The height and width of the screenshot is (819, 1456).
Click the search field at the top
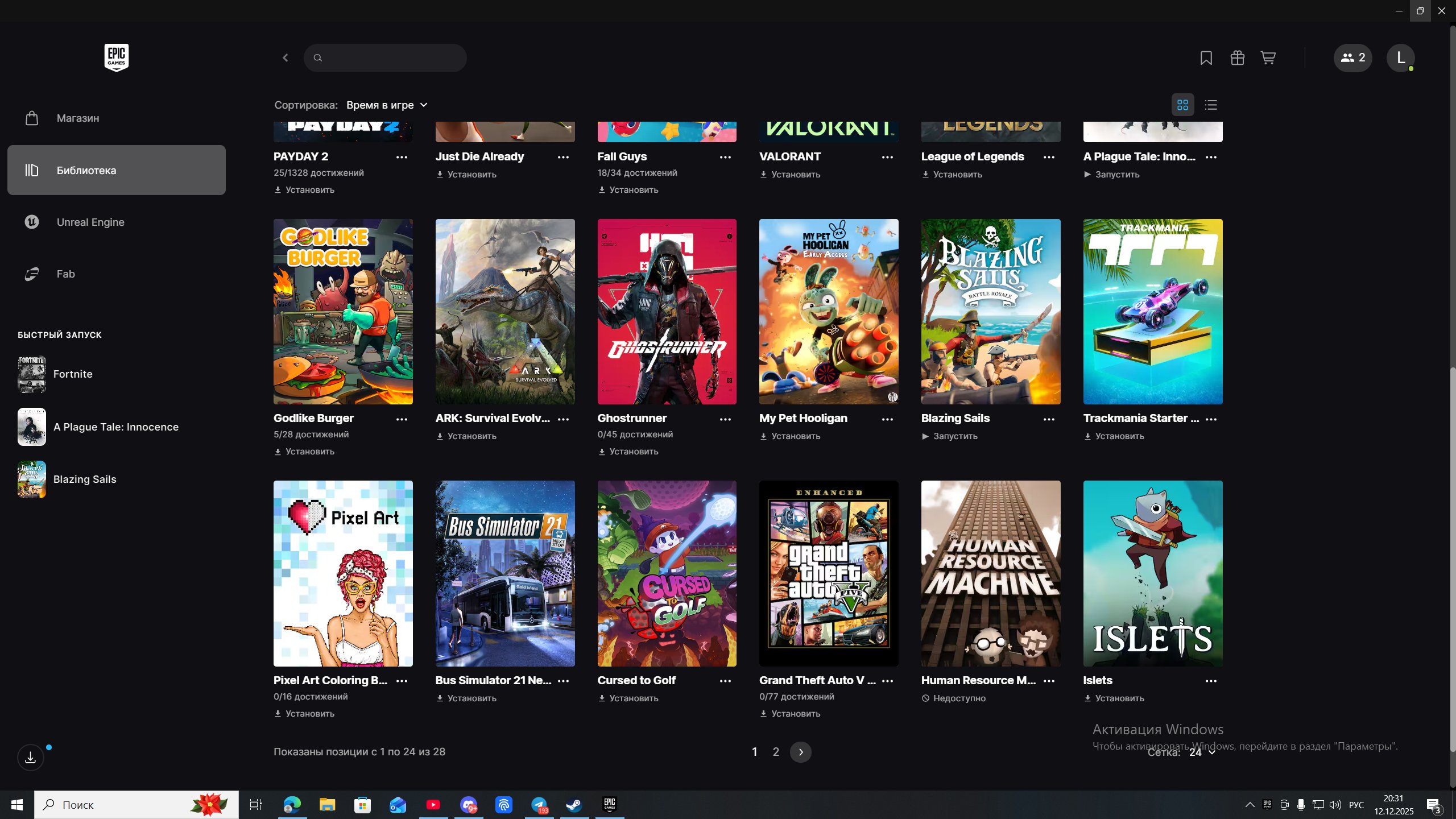click(385, 57)
